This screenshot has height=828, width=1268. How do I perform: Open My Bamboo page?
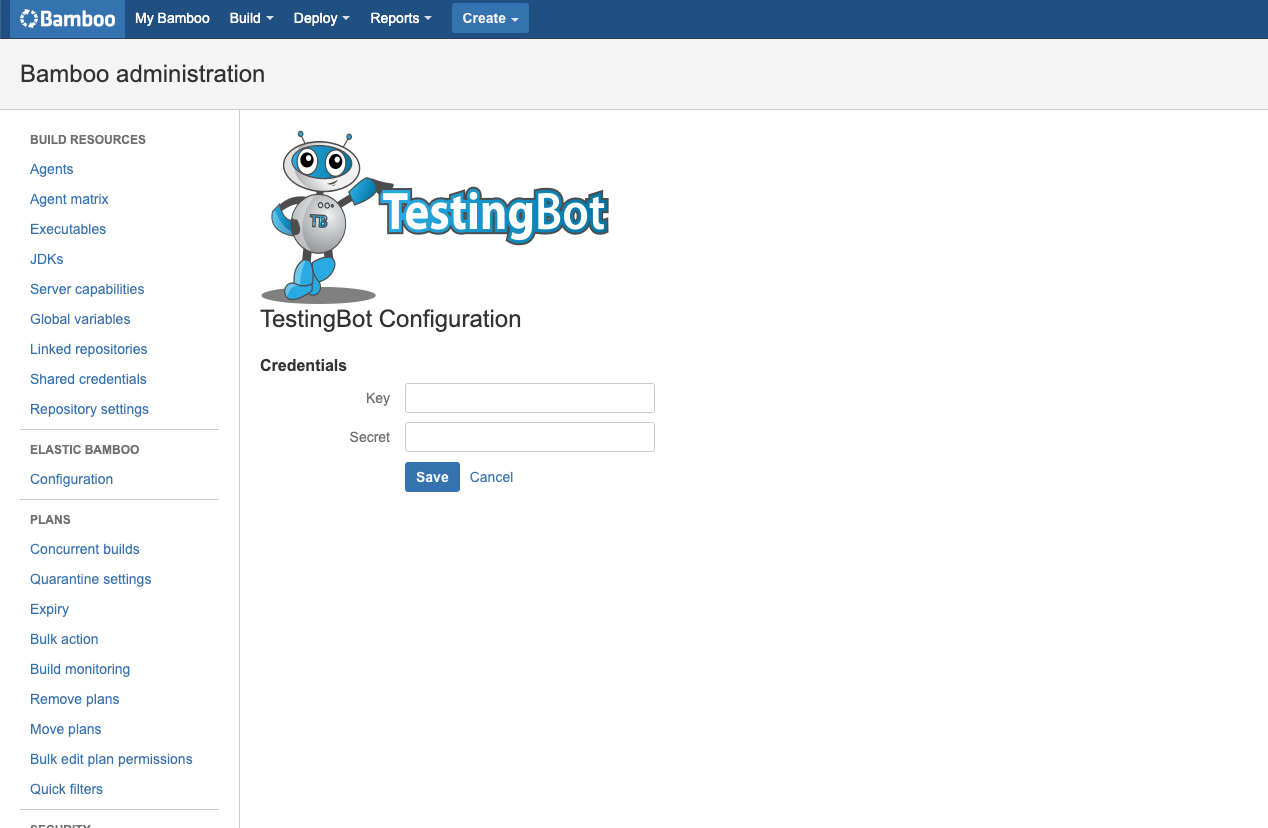click(x=172, y=18)
